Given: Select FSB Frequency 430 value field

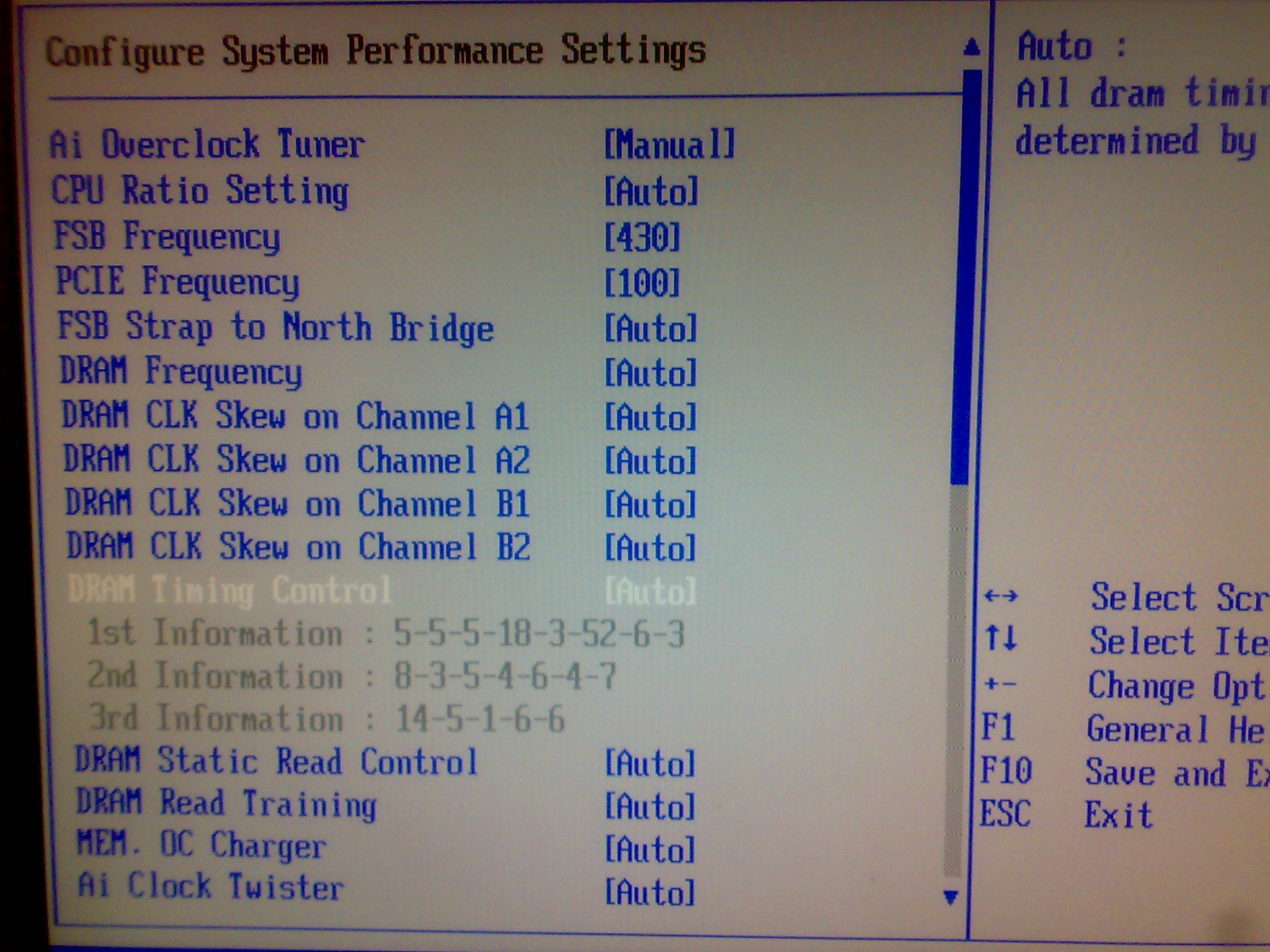Looking at the screenshot, I should 642,237.
